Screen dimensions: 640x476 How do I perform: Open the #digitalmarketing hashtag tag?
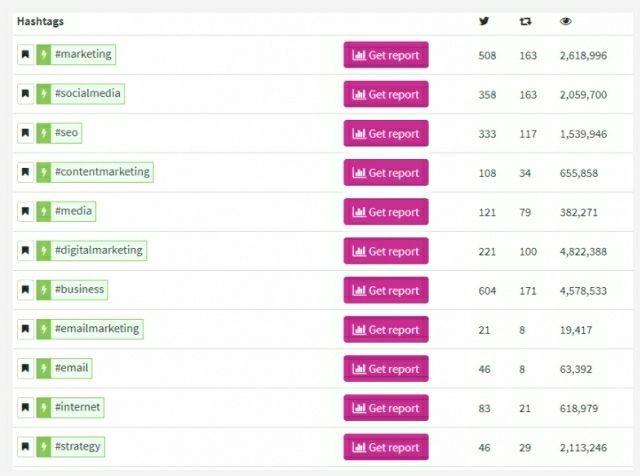(99, 250)
